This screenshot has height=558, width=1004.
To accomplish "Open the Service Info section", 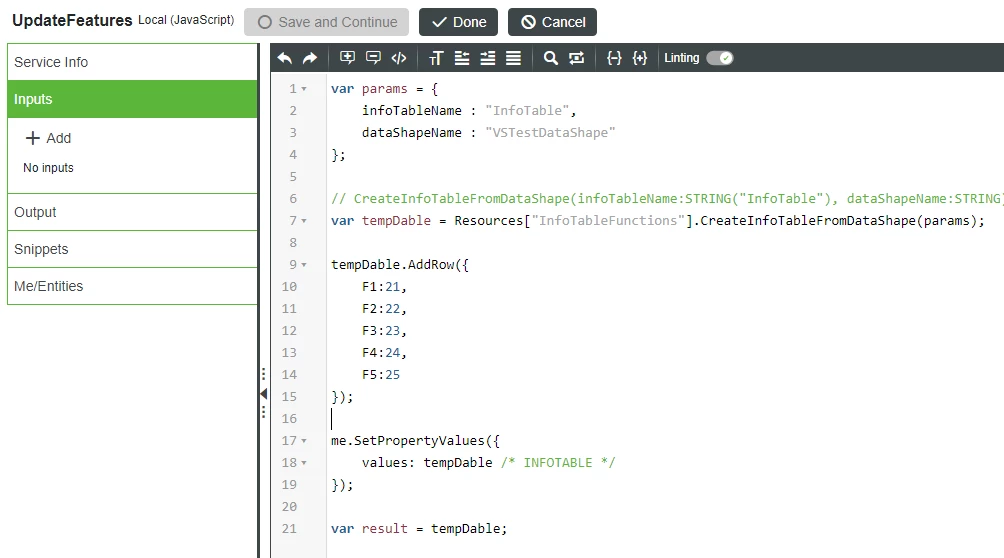I will pyautogui.click(x=133, y=62).
